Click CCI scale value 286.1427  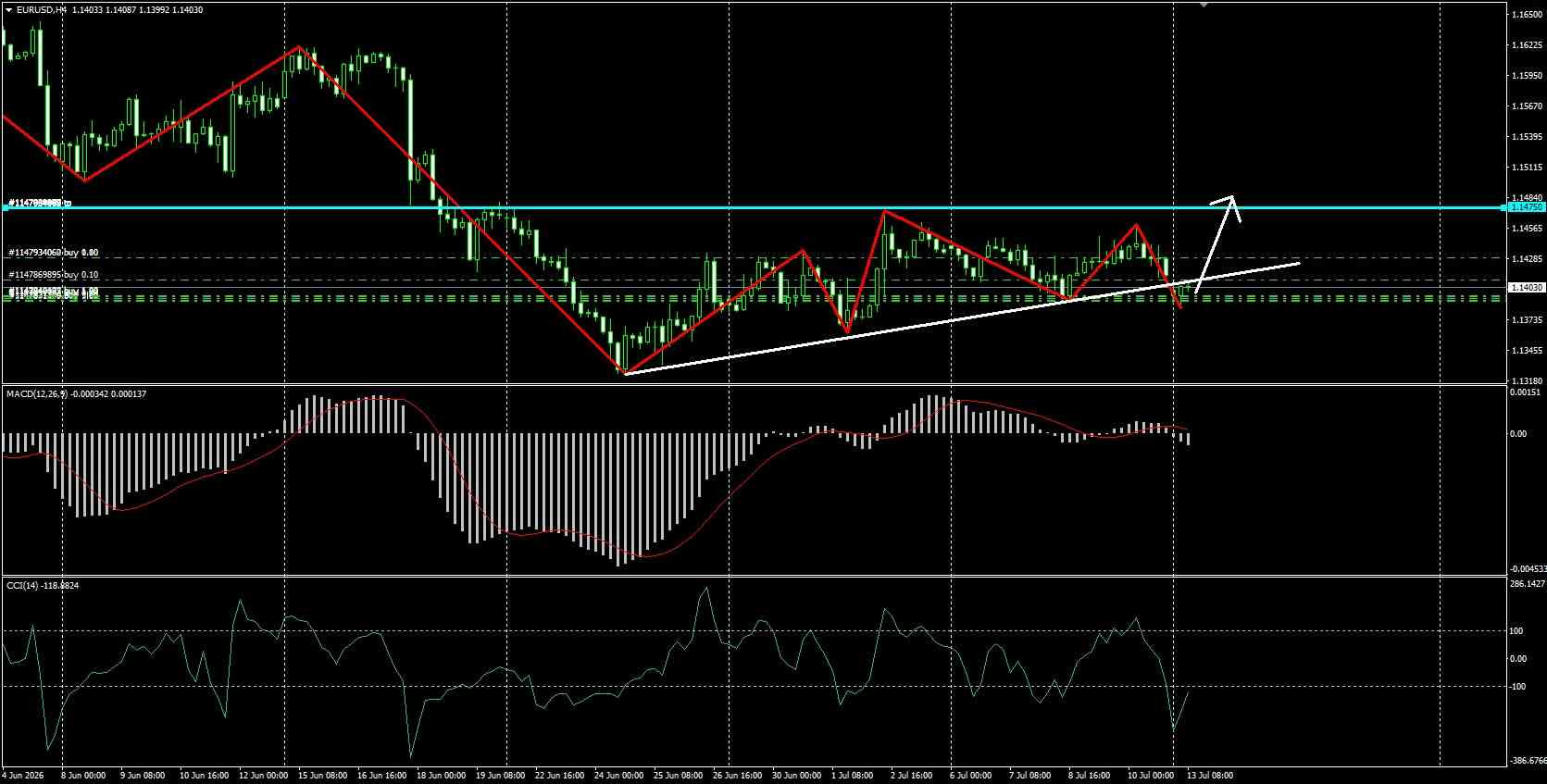(1528, 584)
